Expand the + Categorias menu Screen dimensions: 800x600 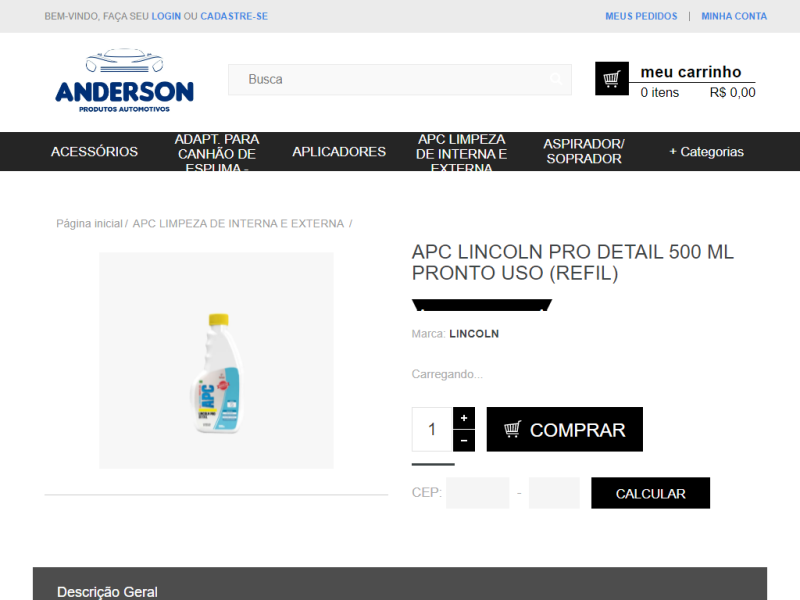click(x=707, y=152)
